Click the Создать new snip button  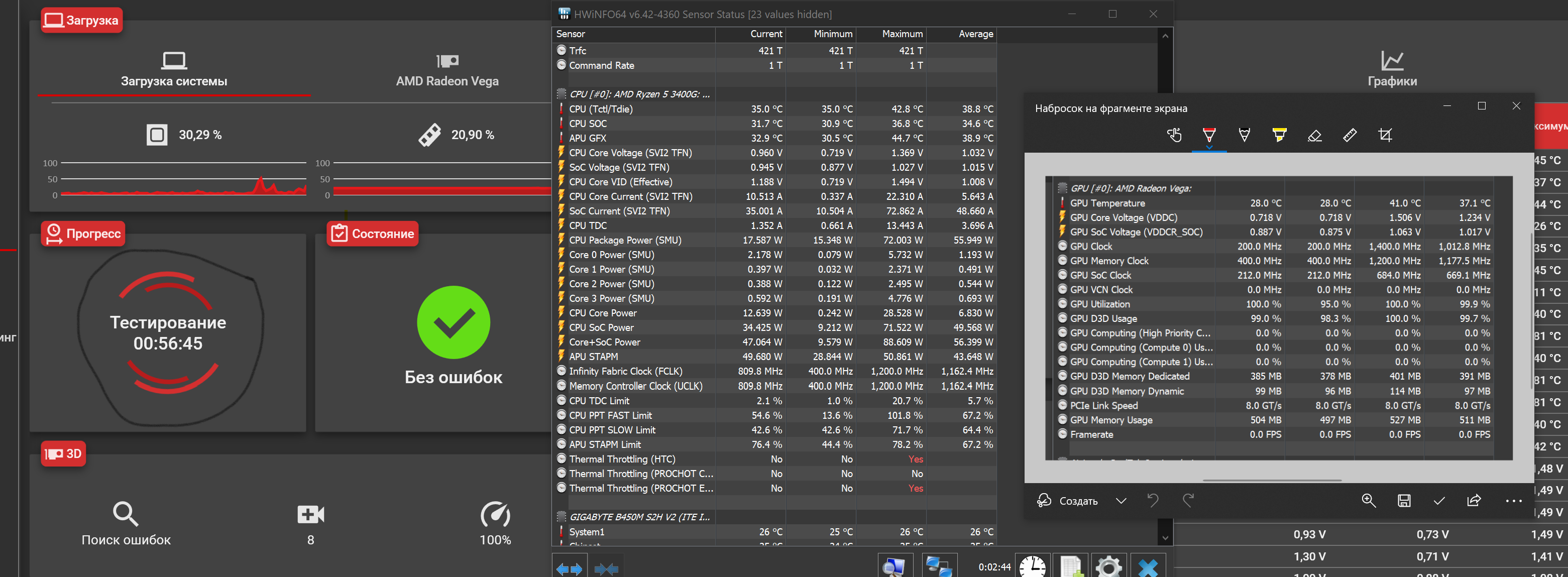pyautogui.click(x=1068, y=500)
